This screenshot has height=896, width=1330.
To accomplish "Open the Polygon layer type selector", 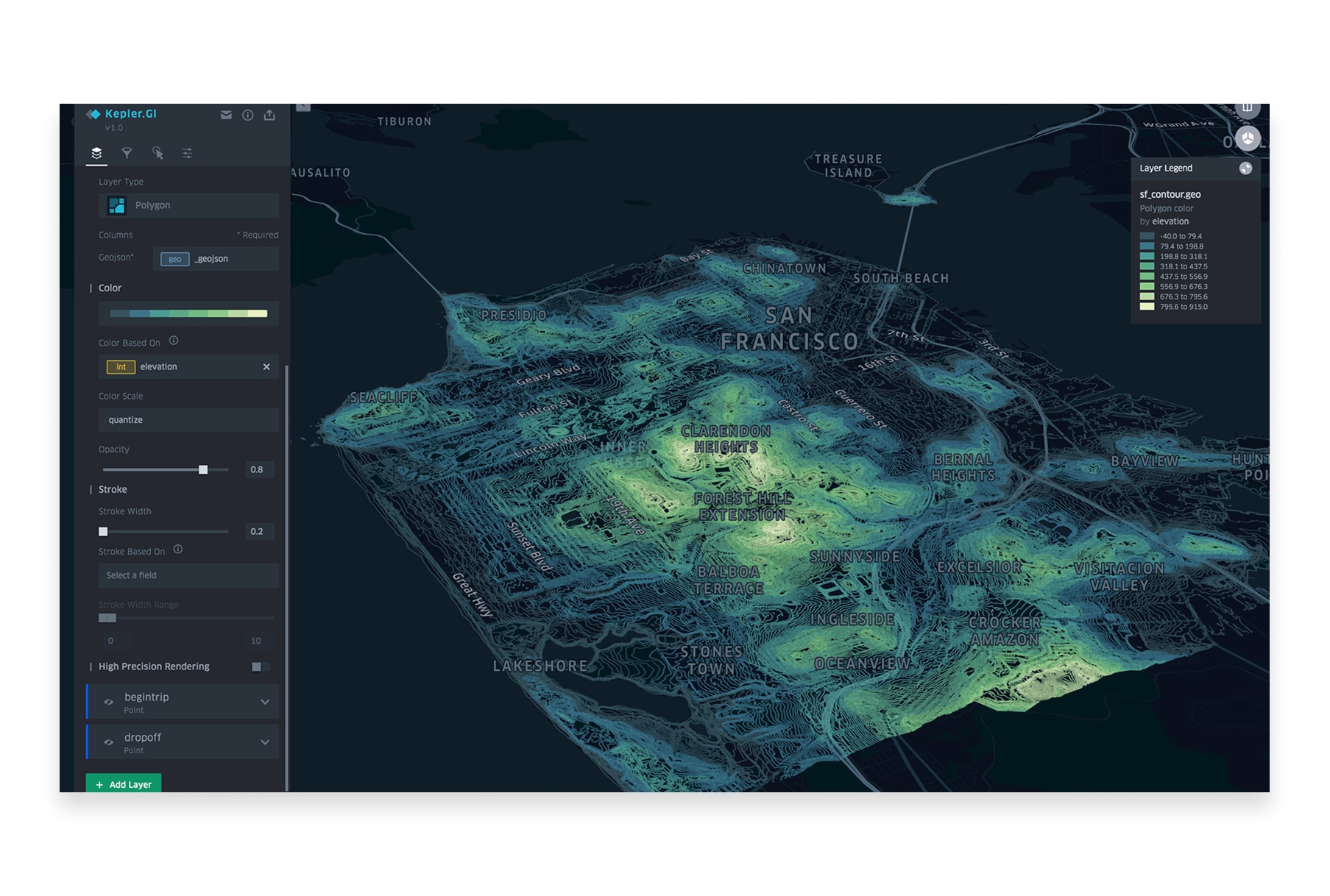I will click(x=188, y=205).
